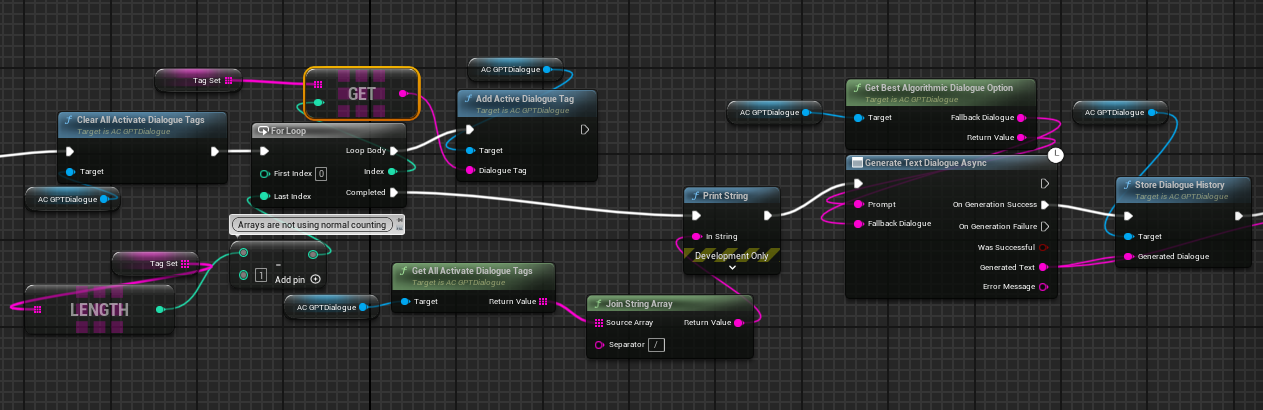Click For Loop Loop Body exec pin
Viewport: 1263px width, 410px height.
394,151
